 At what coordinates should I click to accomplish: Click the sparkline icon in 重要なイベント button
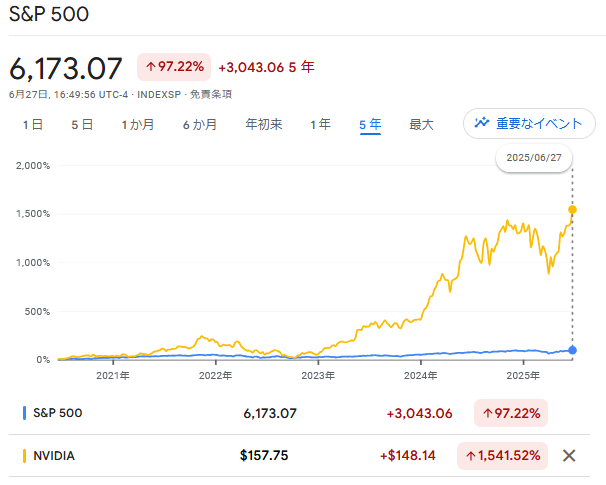pos(482,123)
